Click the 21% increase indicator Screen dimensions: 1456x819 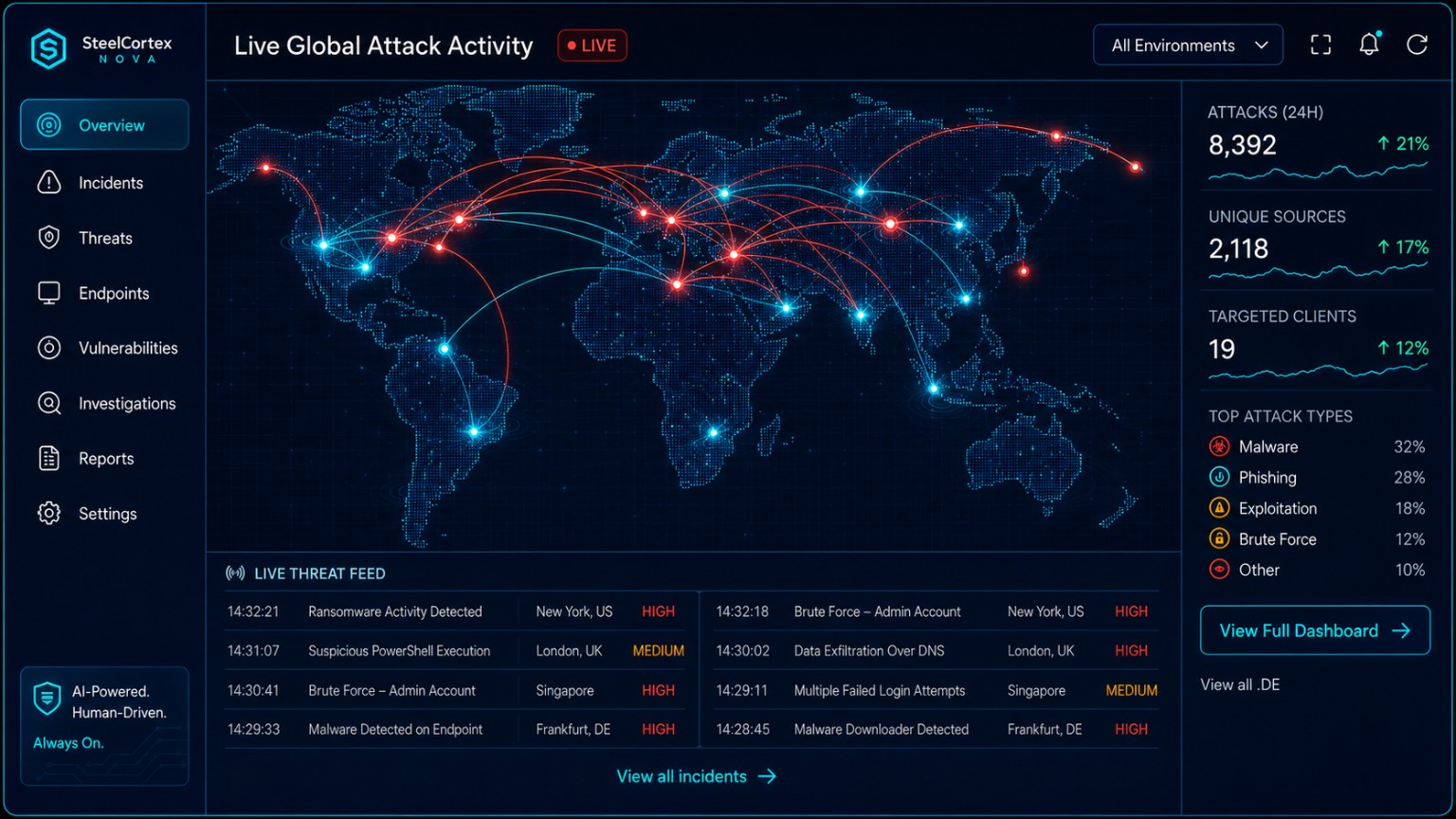1403,143
